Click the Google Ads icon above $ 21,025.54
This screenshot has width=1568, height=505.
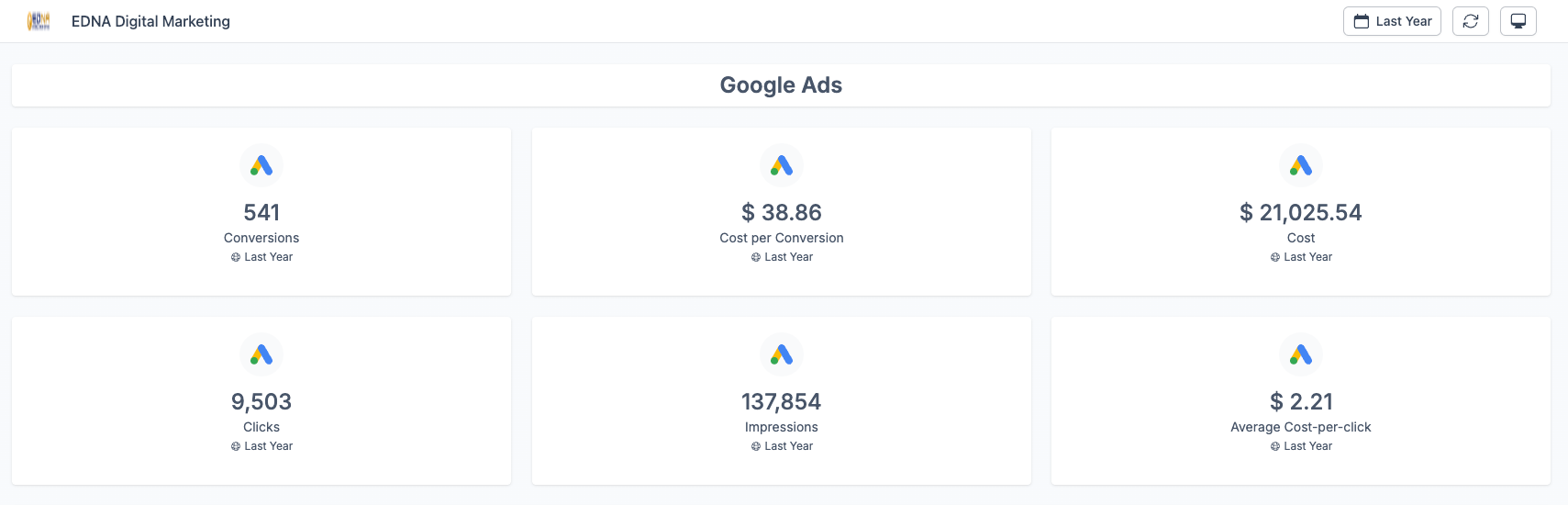click(x=1301, y=165)
